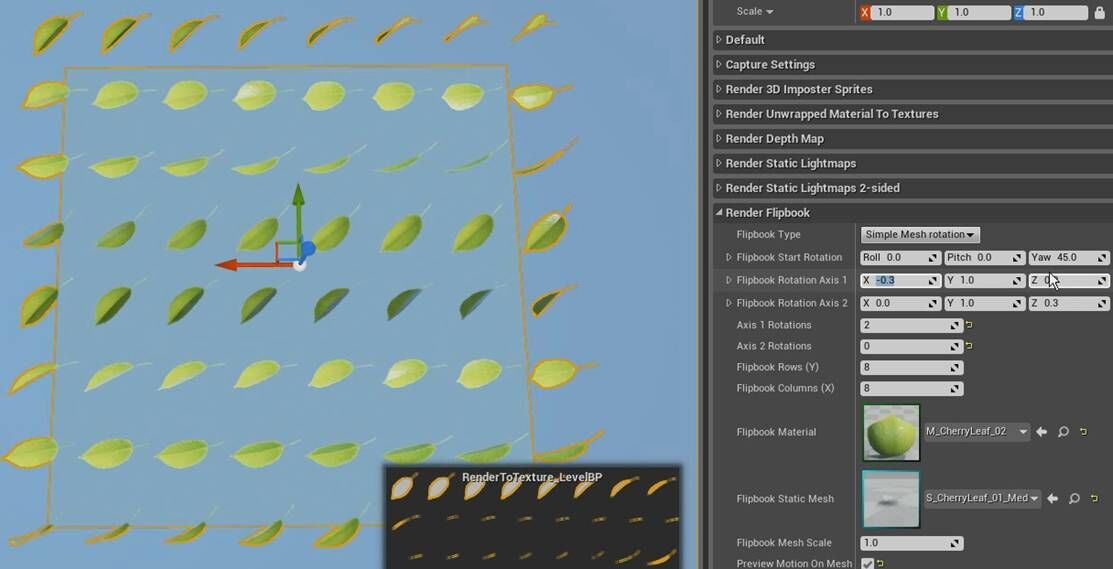Click Rotation Axis 2 Z 0.3 field
This screenshot has height=569, width=1113.
click(x=1068, y=303)
